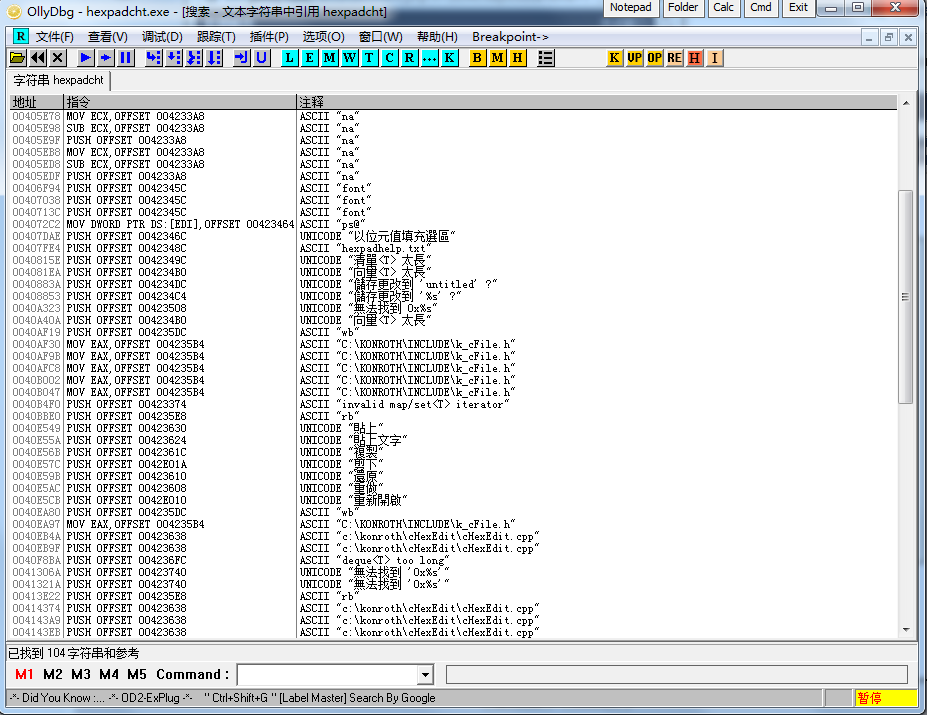
Task: Open the Log window with L icon
Action: (x=289, y=58)
